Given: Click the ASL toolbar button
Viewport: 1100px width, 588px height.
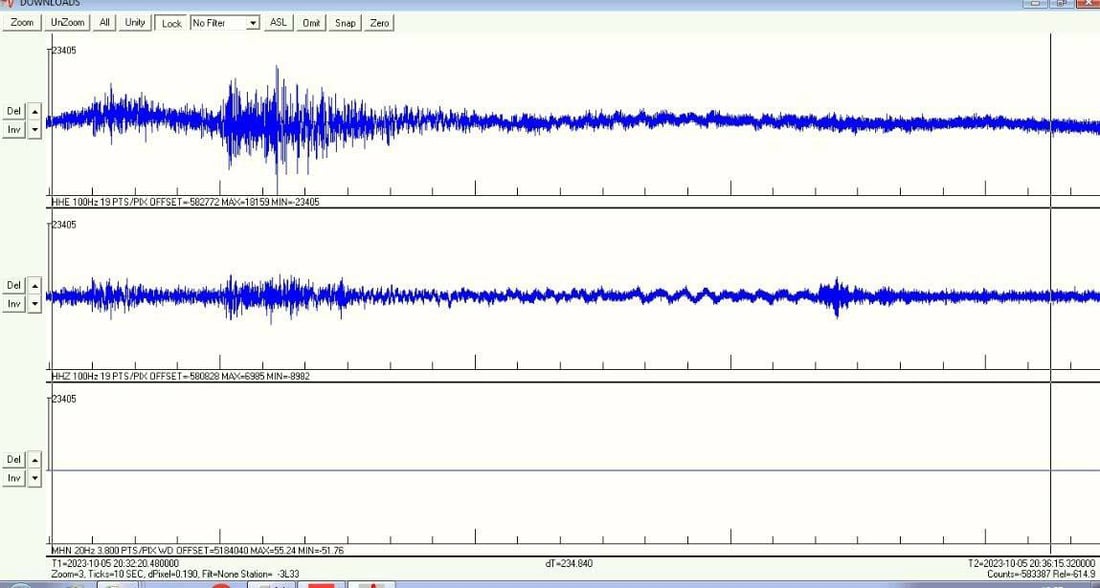Looking at the screenshot, I should (x=278, y=23).
